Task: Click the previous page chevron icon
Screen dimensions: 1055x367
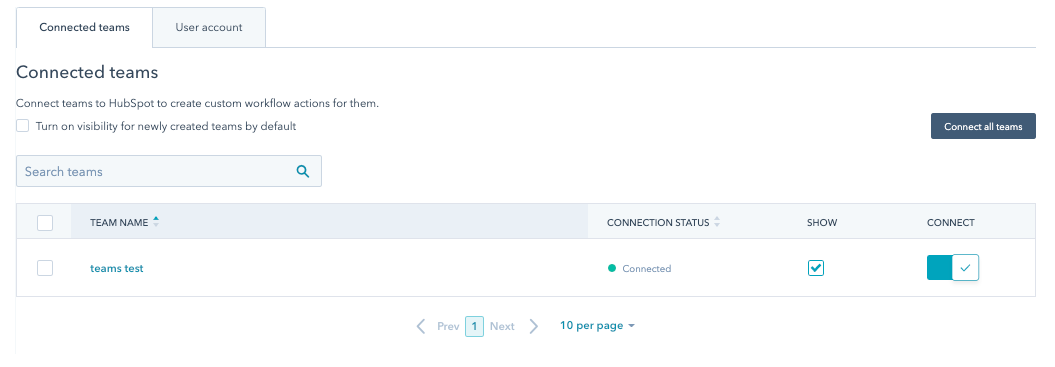Action: (x=421, y=327)
